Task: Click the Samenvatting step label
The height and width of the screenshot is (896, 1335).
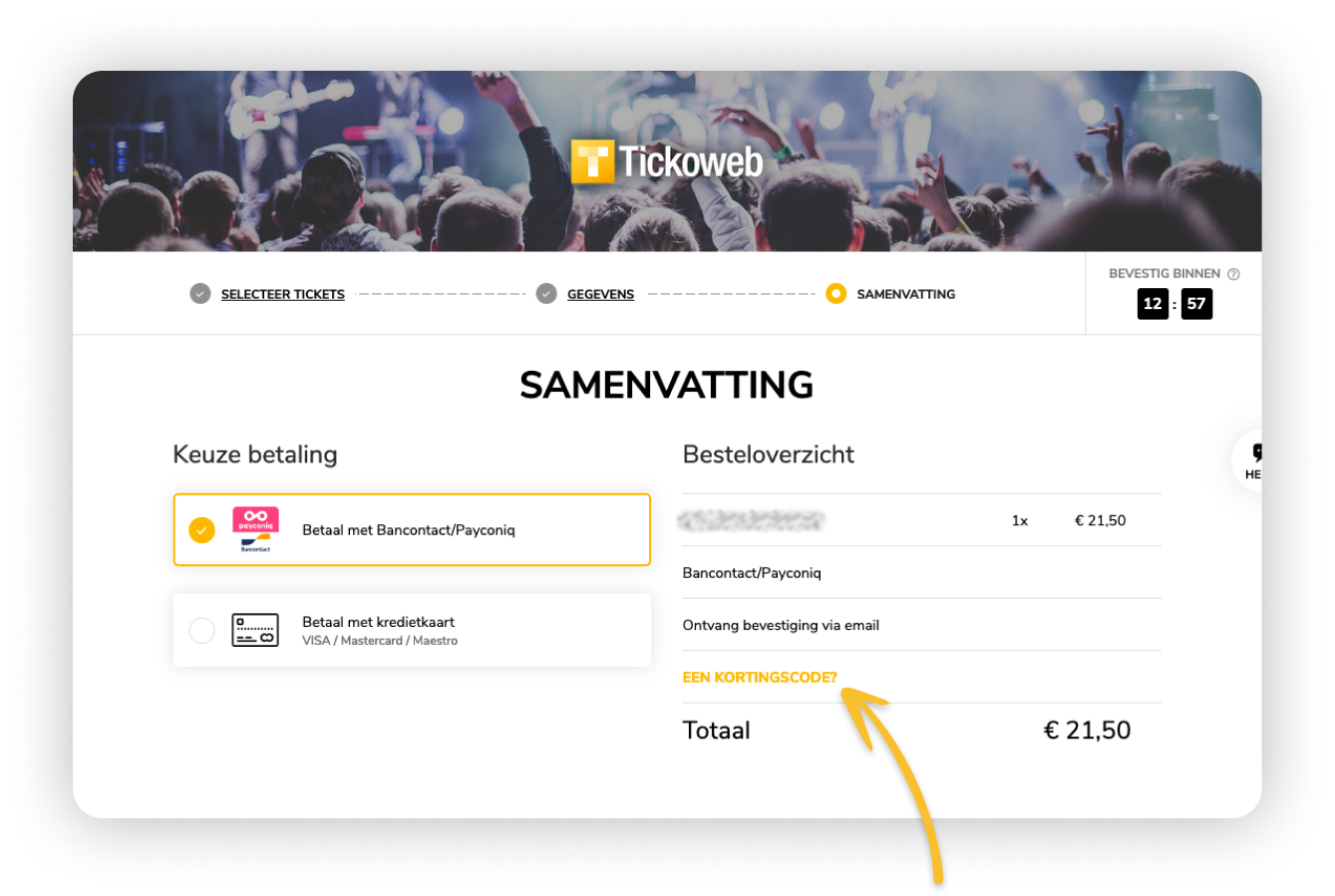Action: (905, 294)
